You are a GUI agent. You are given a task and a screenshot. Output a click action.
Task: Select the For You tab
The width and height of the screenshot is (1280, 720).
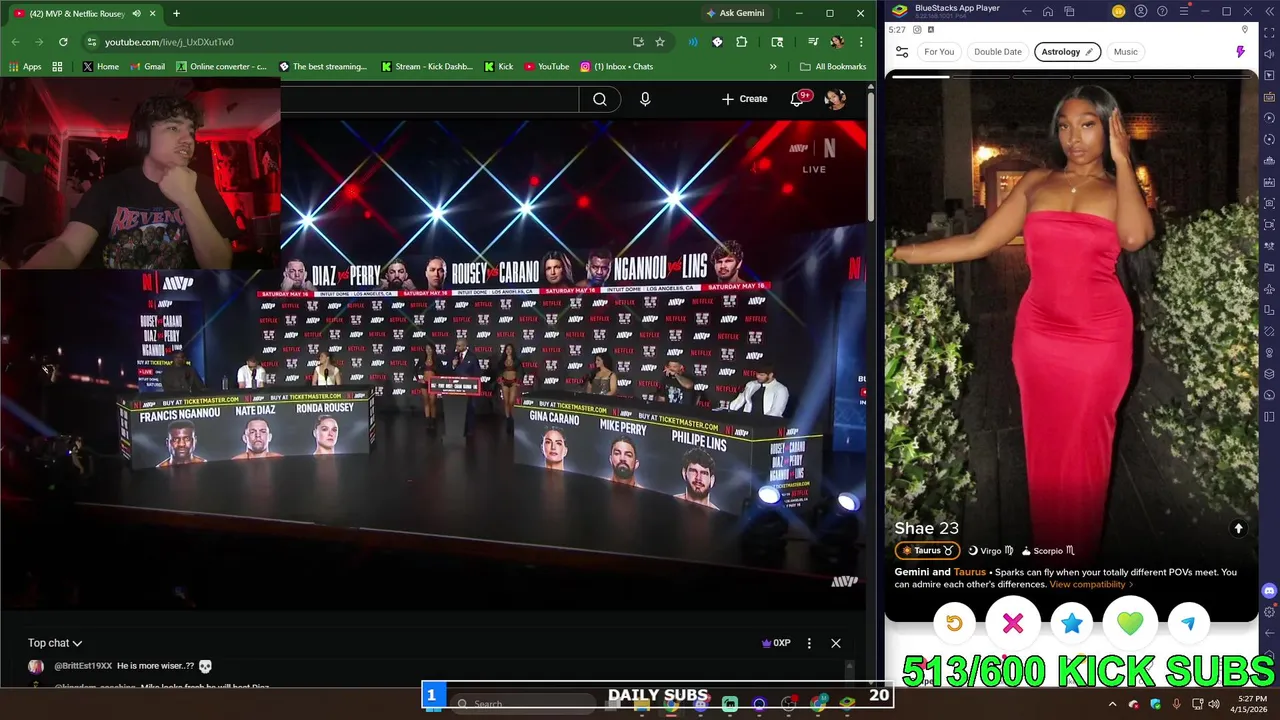coord(939,52)
